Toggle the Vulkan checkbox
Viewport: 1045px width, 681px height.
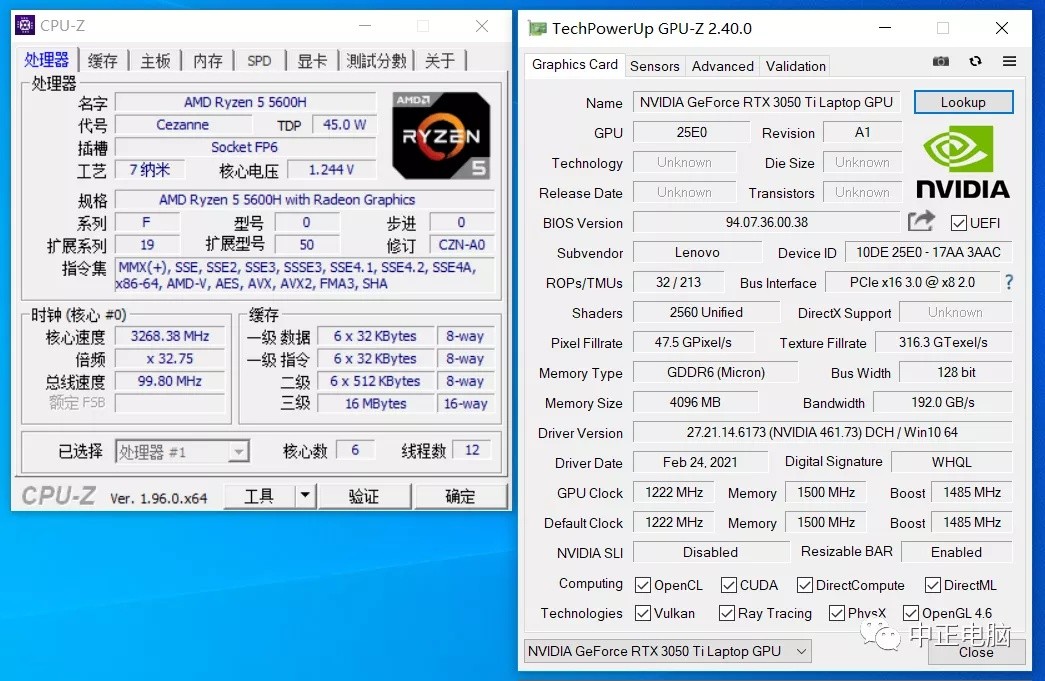[x=642, y=613]
